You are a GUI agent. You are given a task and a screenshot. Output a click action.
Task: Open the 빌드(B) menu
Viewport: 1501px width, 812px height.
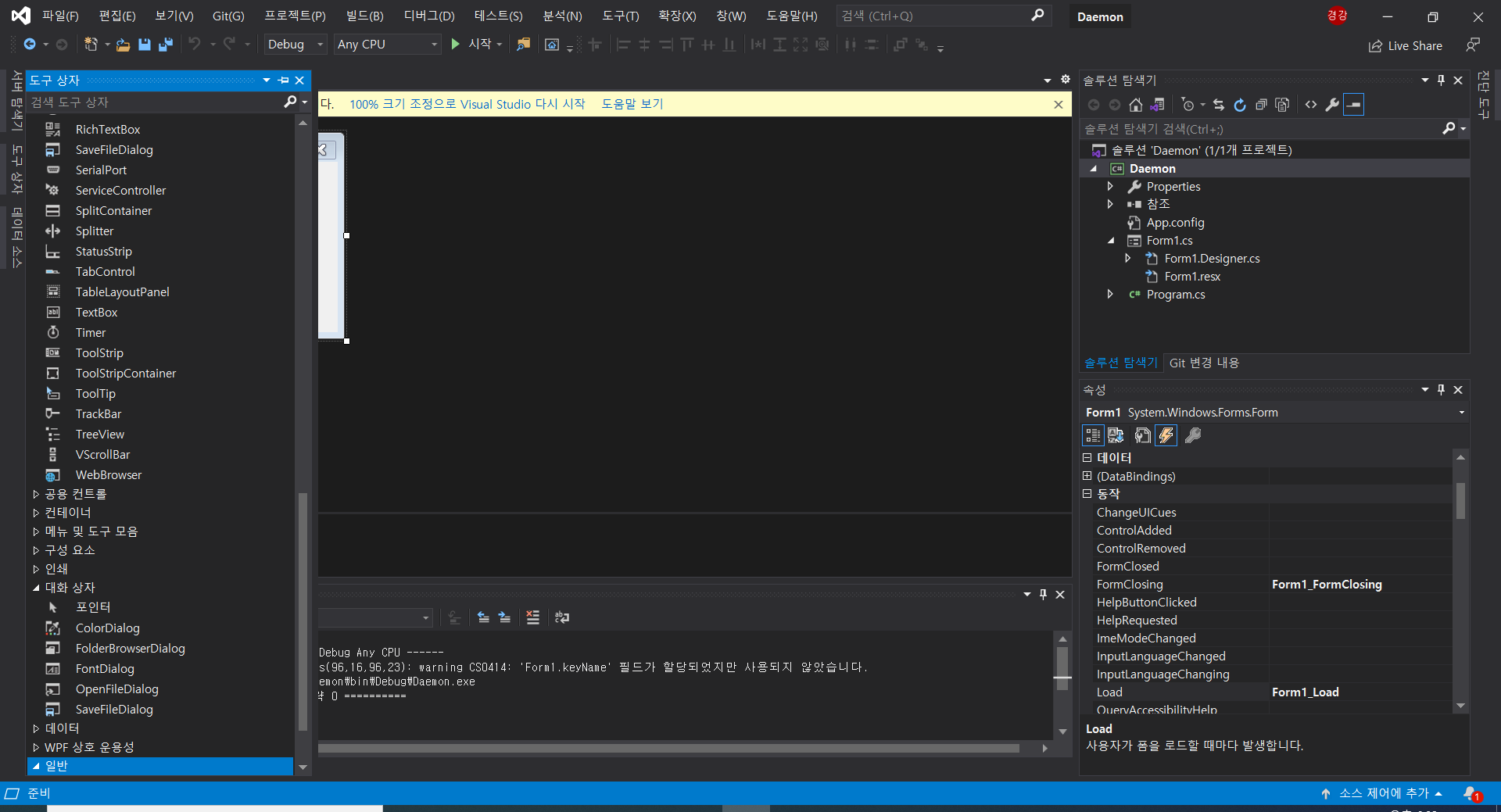pos(364,16)
